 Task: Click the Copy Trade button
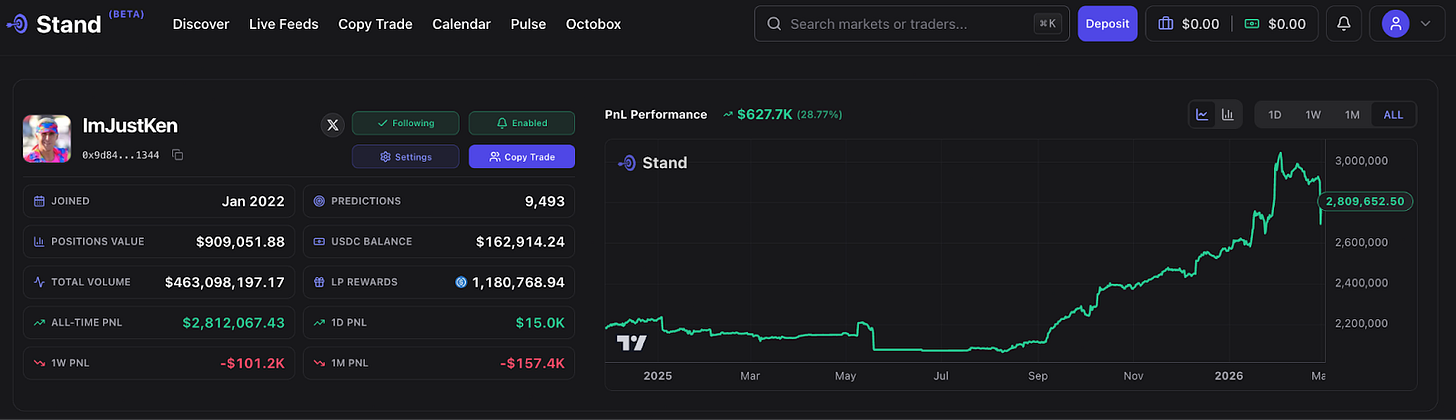[x=522, y=157]
